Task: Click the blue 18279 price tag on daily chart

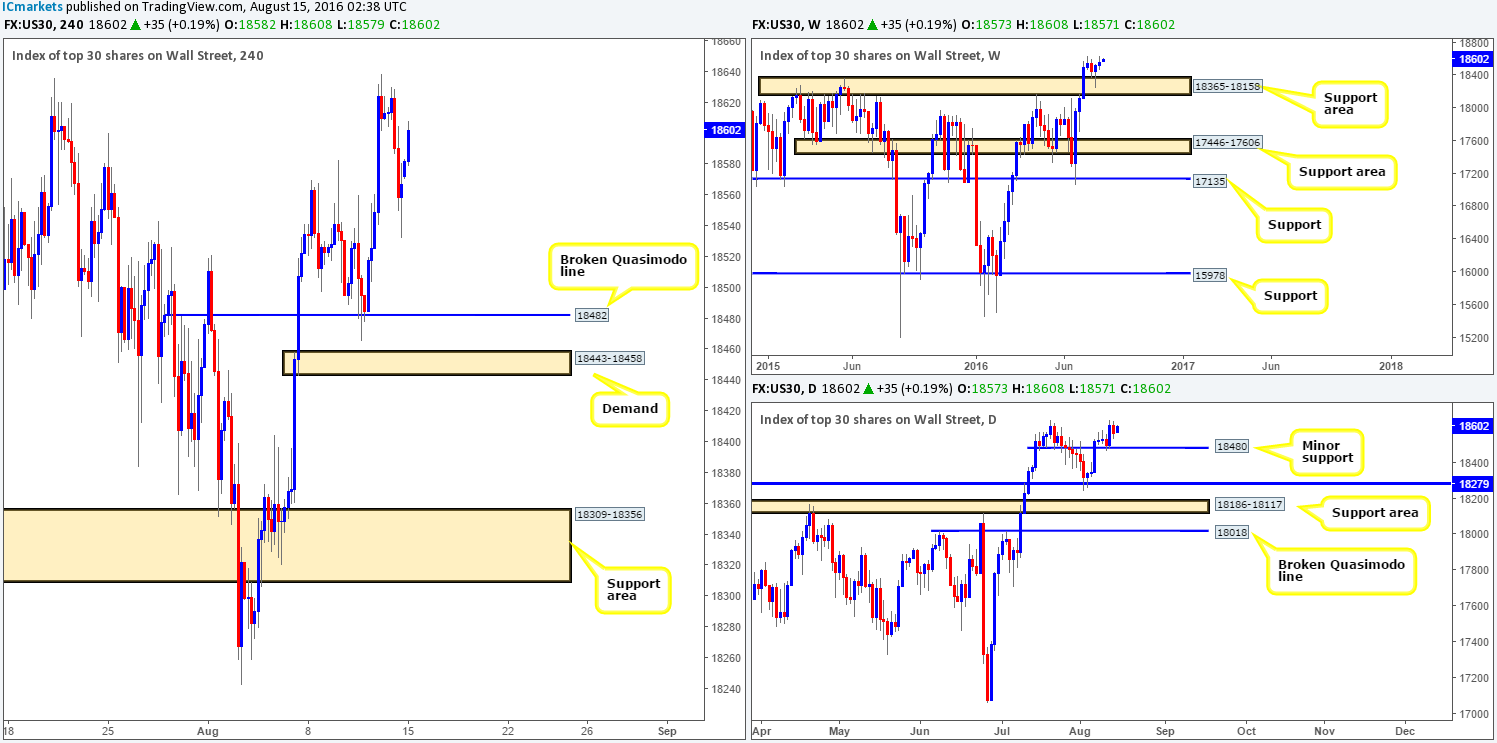Action: coord(1472,483)
